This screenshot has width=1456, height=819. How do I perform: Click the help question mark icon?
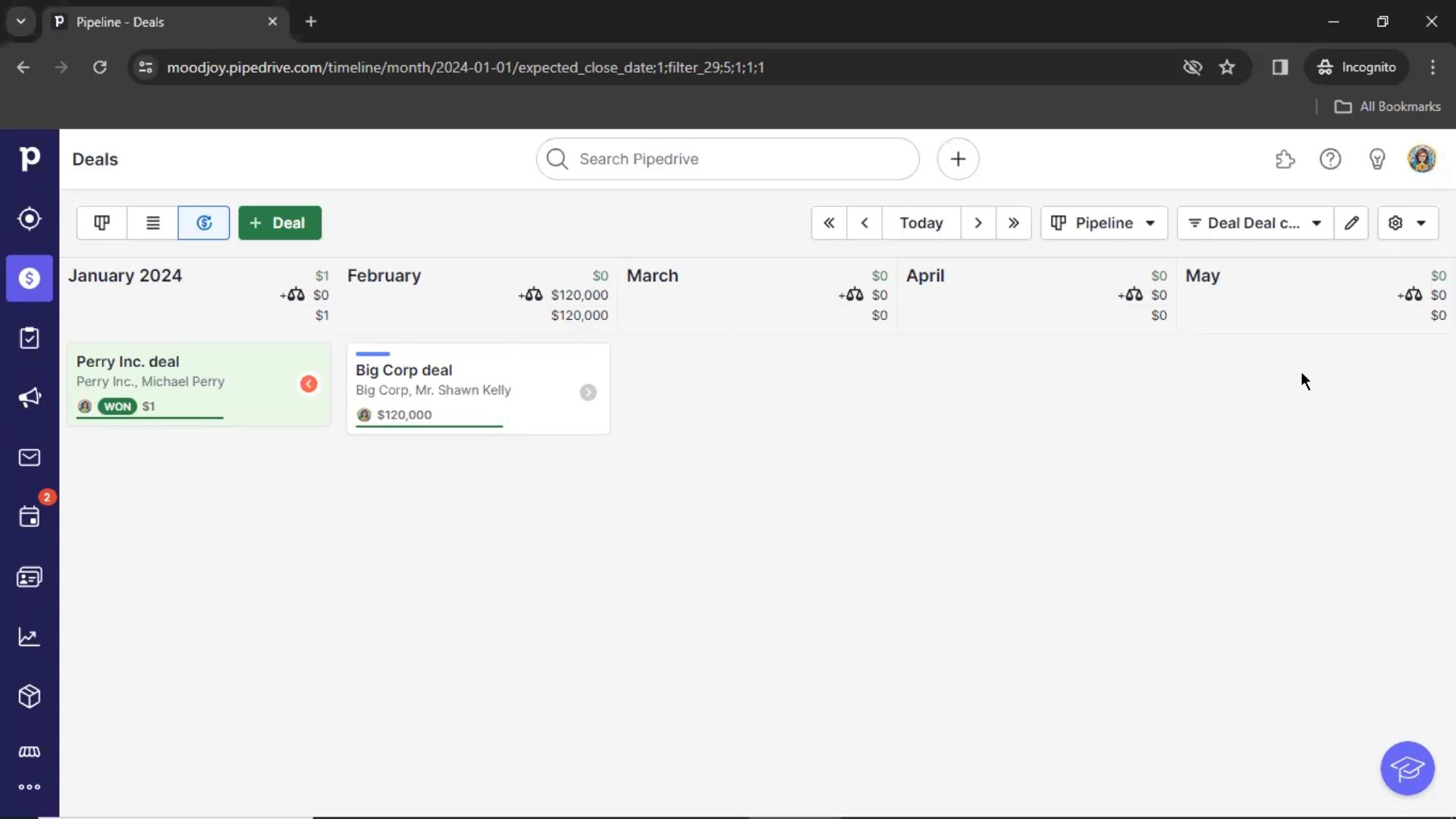coord(1330,159)
